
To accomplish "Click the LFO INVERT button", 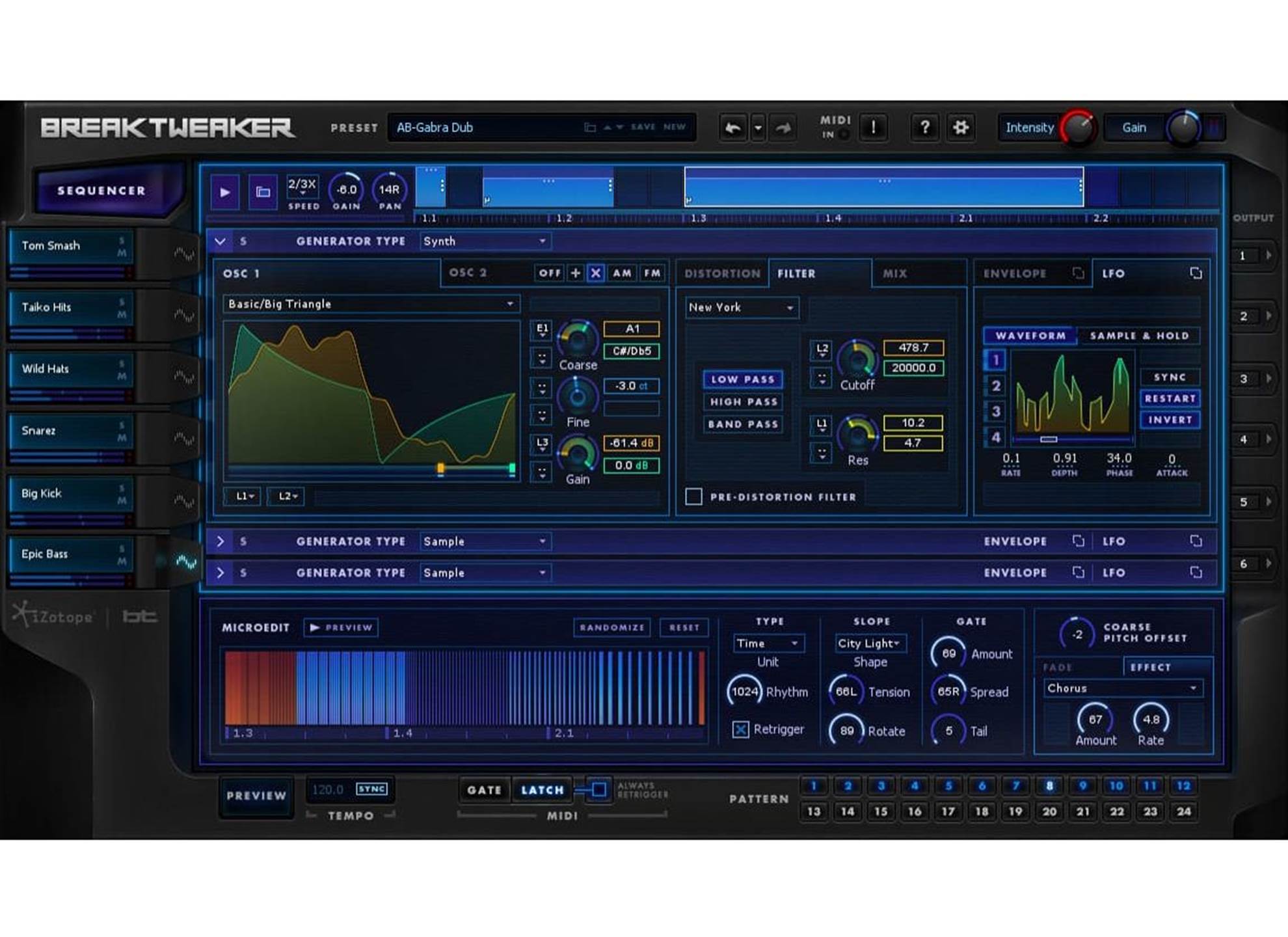I will tap(1170, 420).
